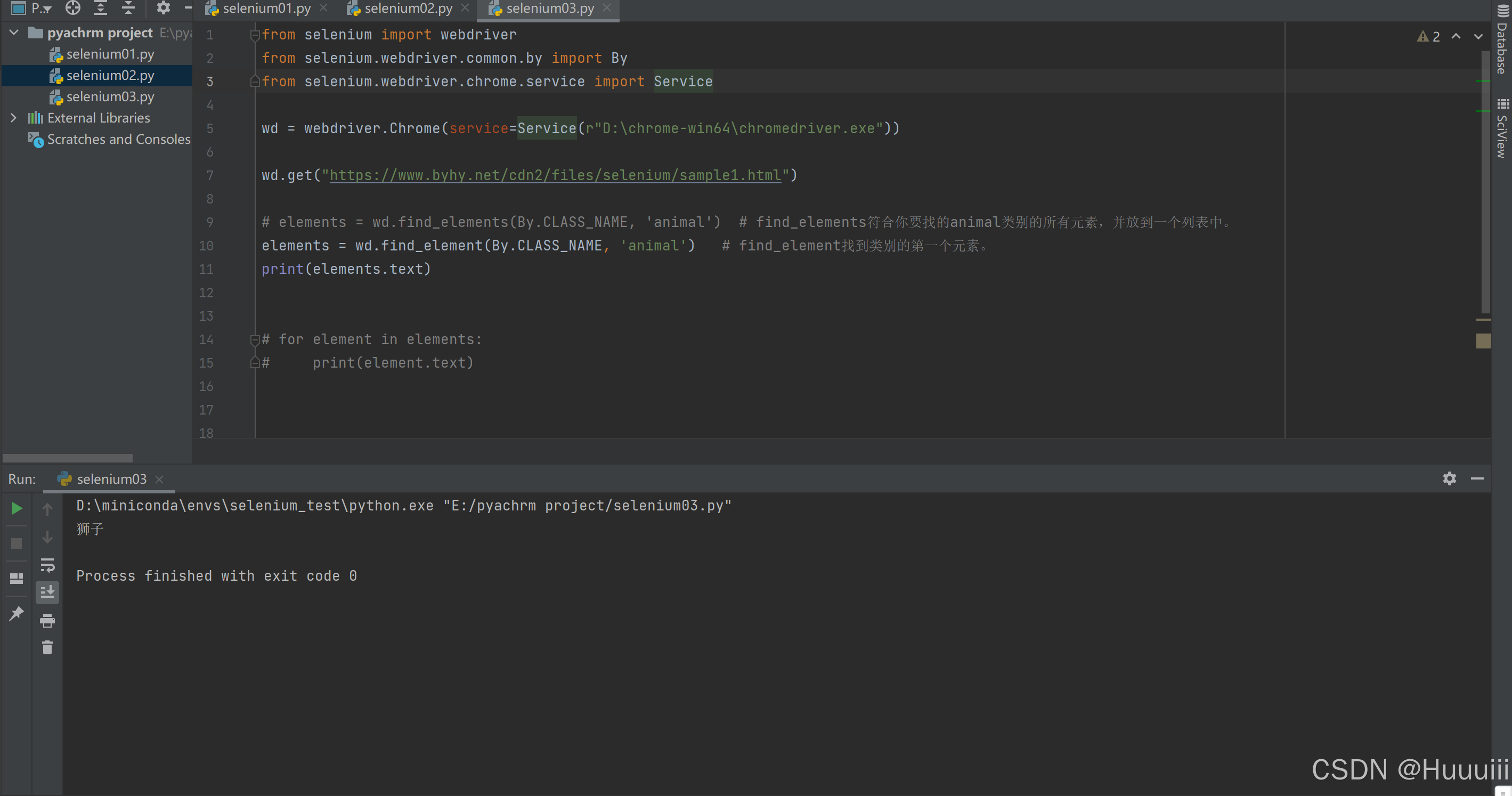The height and width of the screenshot is (796, 1512).
Task: Switch to selenium01.py editor tab
Action: tap(266, 8)
